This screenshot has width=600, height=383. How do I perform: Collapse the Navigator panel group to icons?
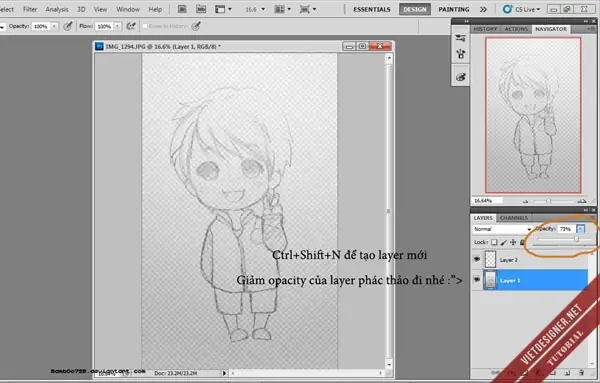[586, 21]
